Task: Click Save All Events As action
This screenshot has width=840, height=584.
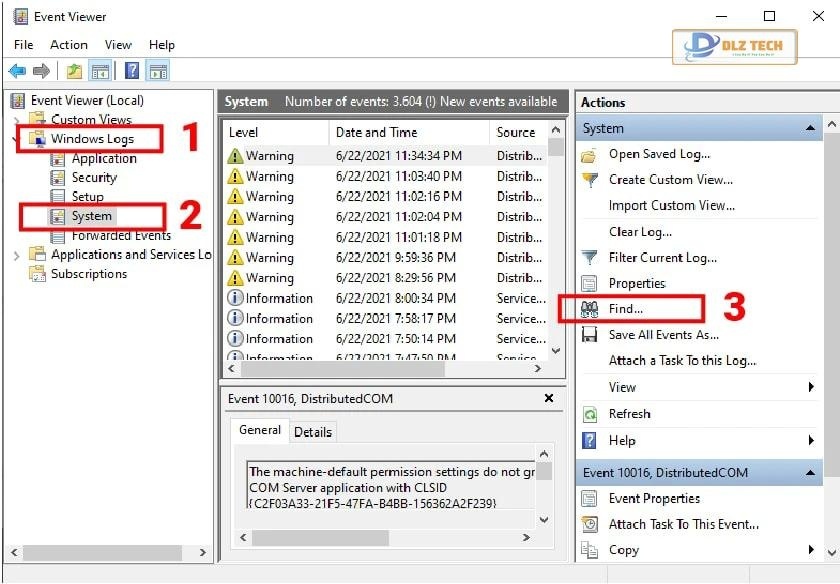Action: click(x=664, y=335)
